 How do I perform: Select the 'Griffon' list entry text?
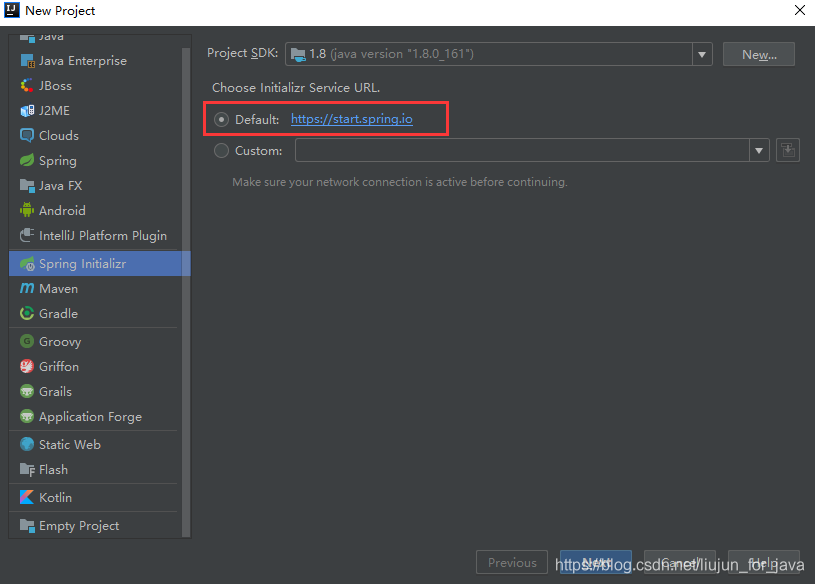59,366
